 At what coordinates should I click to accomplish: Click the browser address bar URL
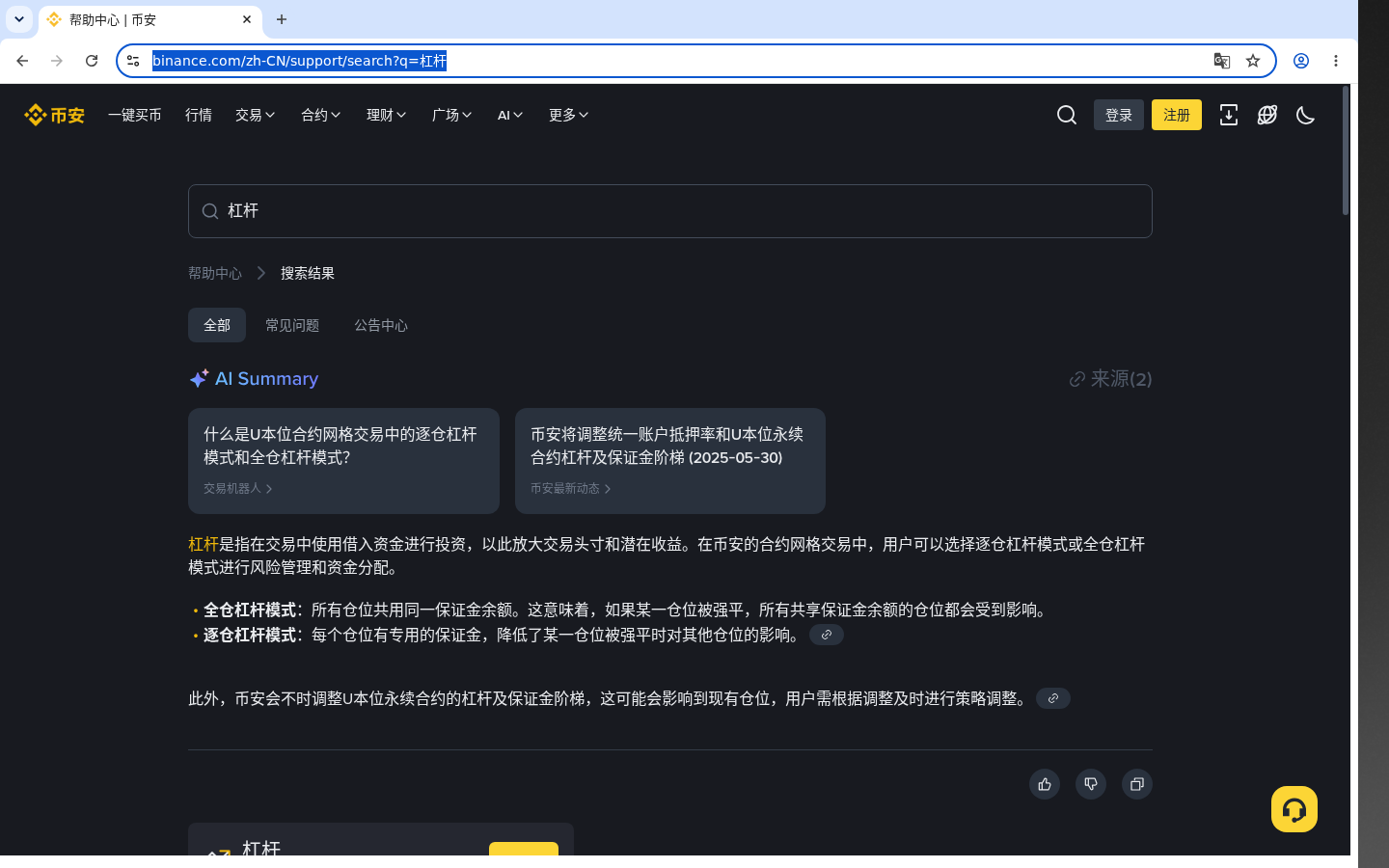[299, 61]
